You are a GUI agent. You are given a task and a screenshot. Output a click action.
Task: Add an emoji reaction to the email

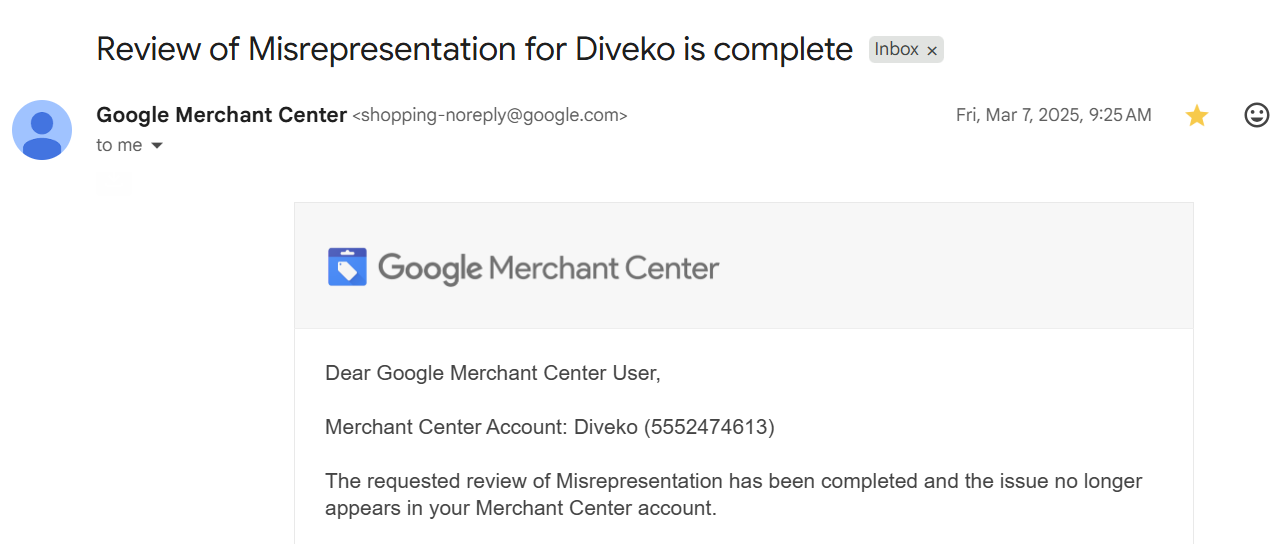coord(1256,115)
